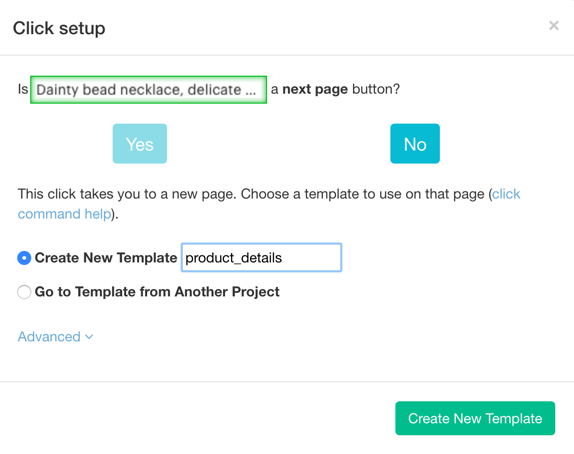Click the bold 'next page' text
The image size is (574, 454).
tap(315, 89)
